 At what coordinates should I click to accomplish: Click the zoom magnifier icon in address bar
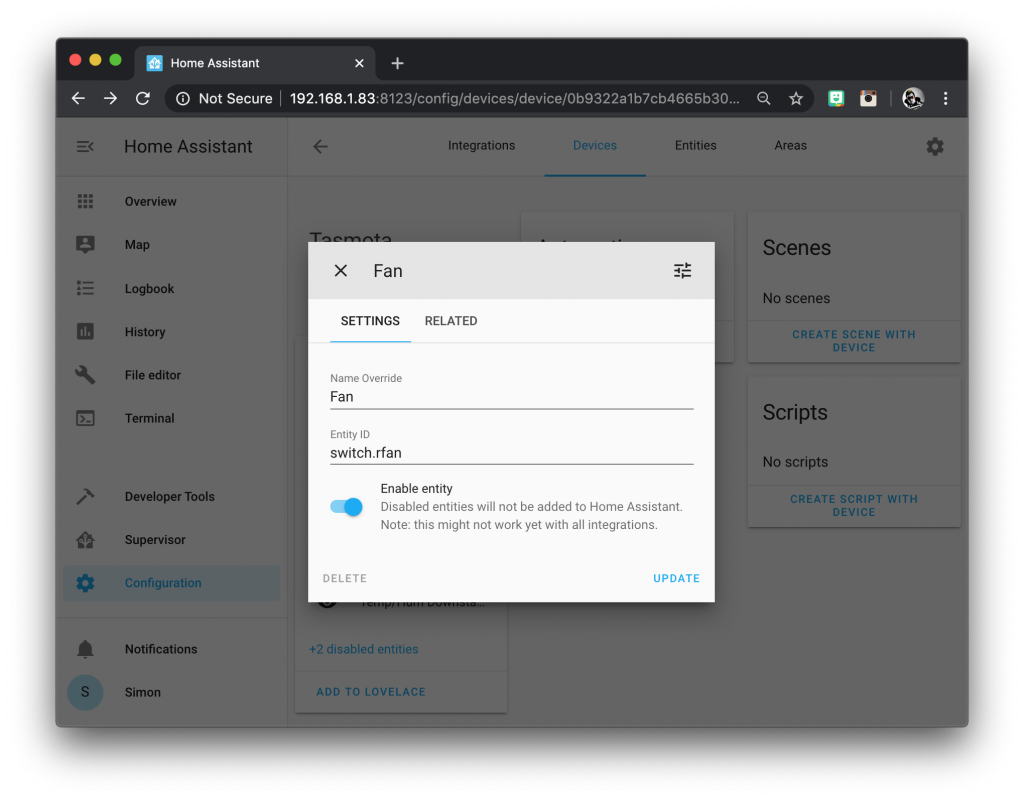[763, 99]
